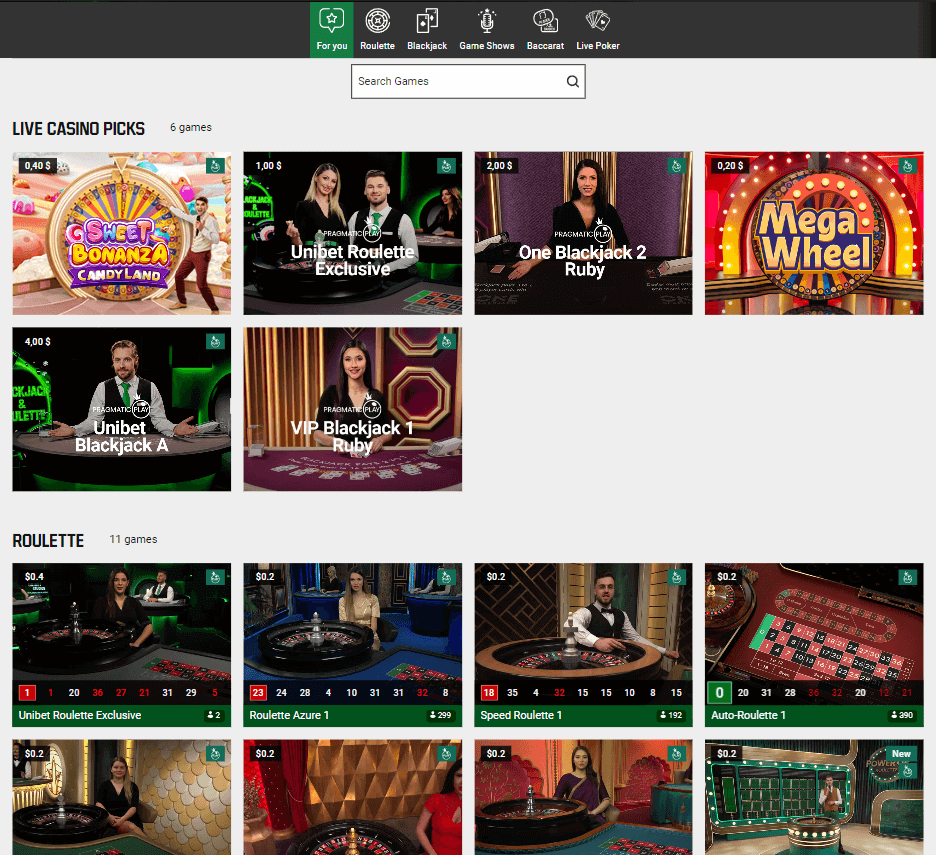This screenshot has height=855, width=936.
Task: Click the 0,40 $ minimum bet label
Action: [x=38, y=165]
